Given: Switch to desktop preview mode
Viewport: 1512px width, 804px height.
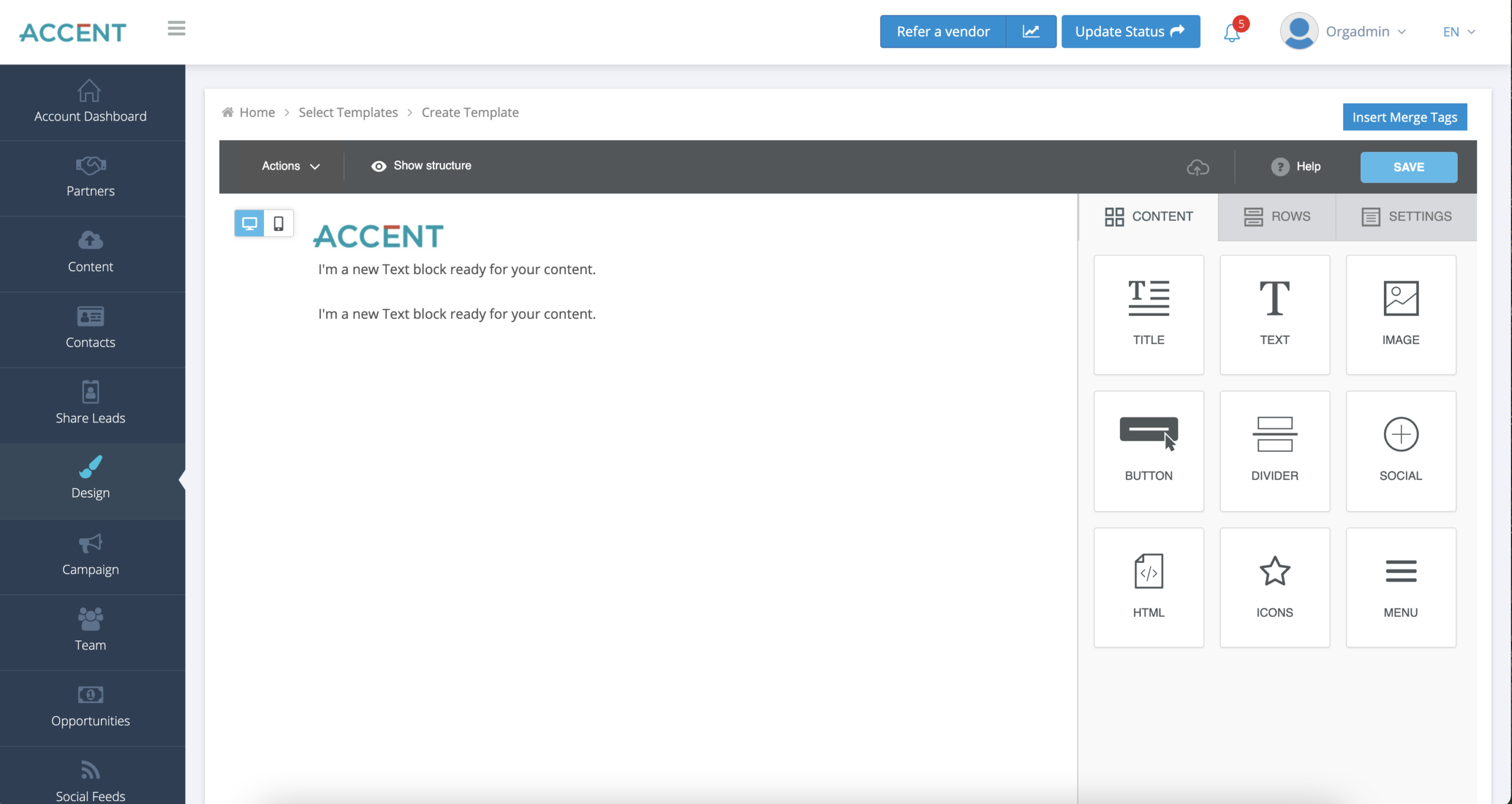Looking at the screenshot, I should click(249, 223).
